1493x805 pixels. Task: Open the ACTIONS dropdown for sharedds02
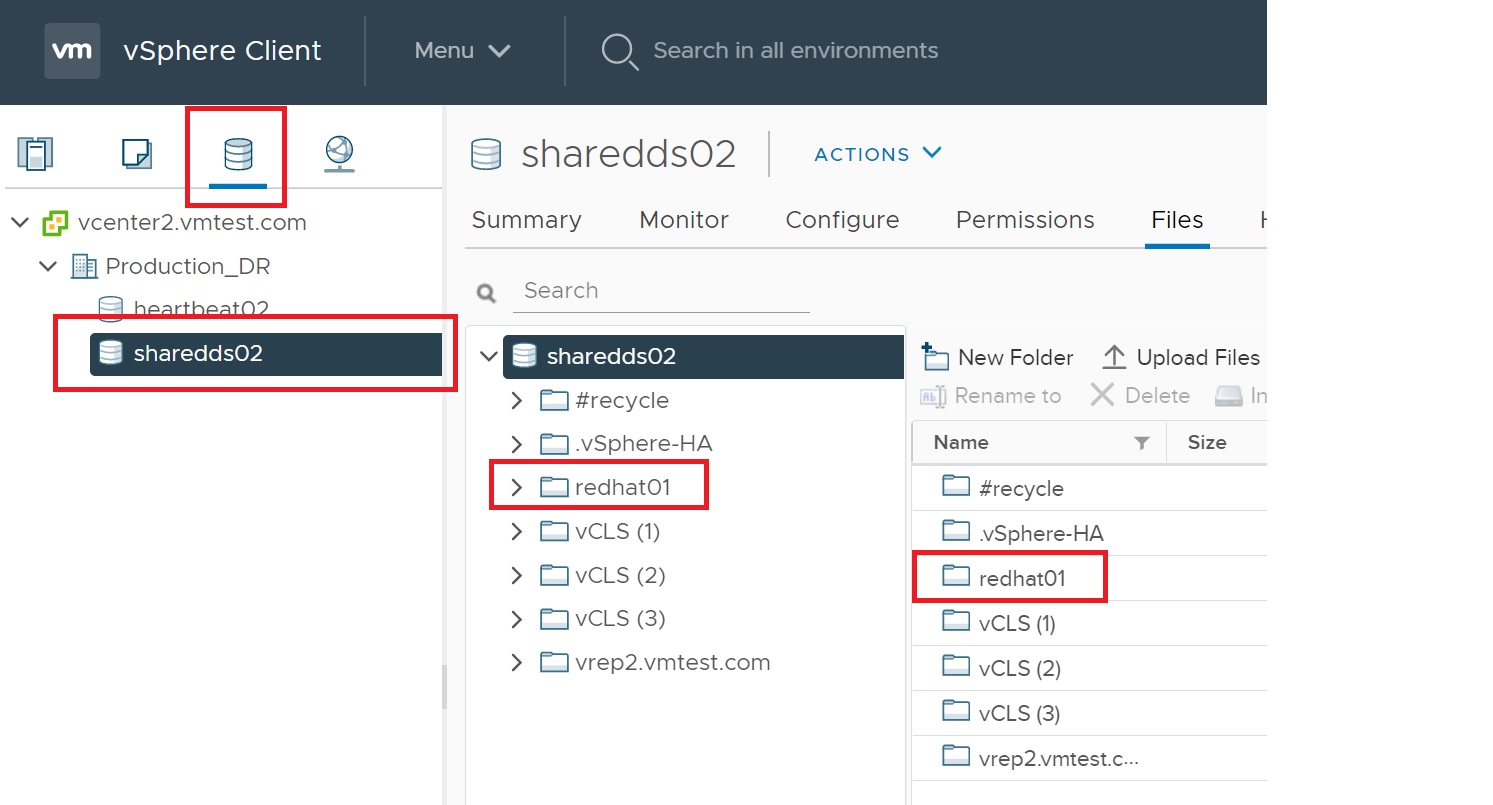pos(878,154)
